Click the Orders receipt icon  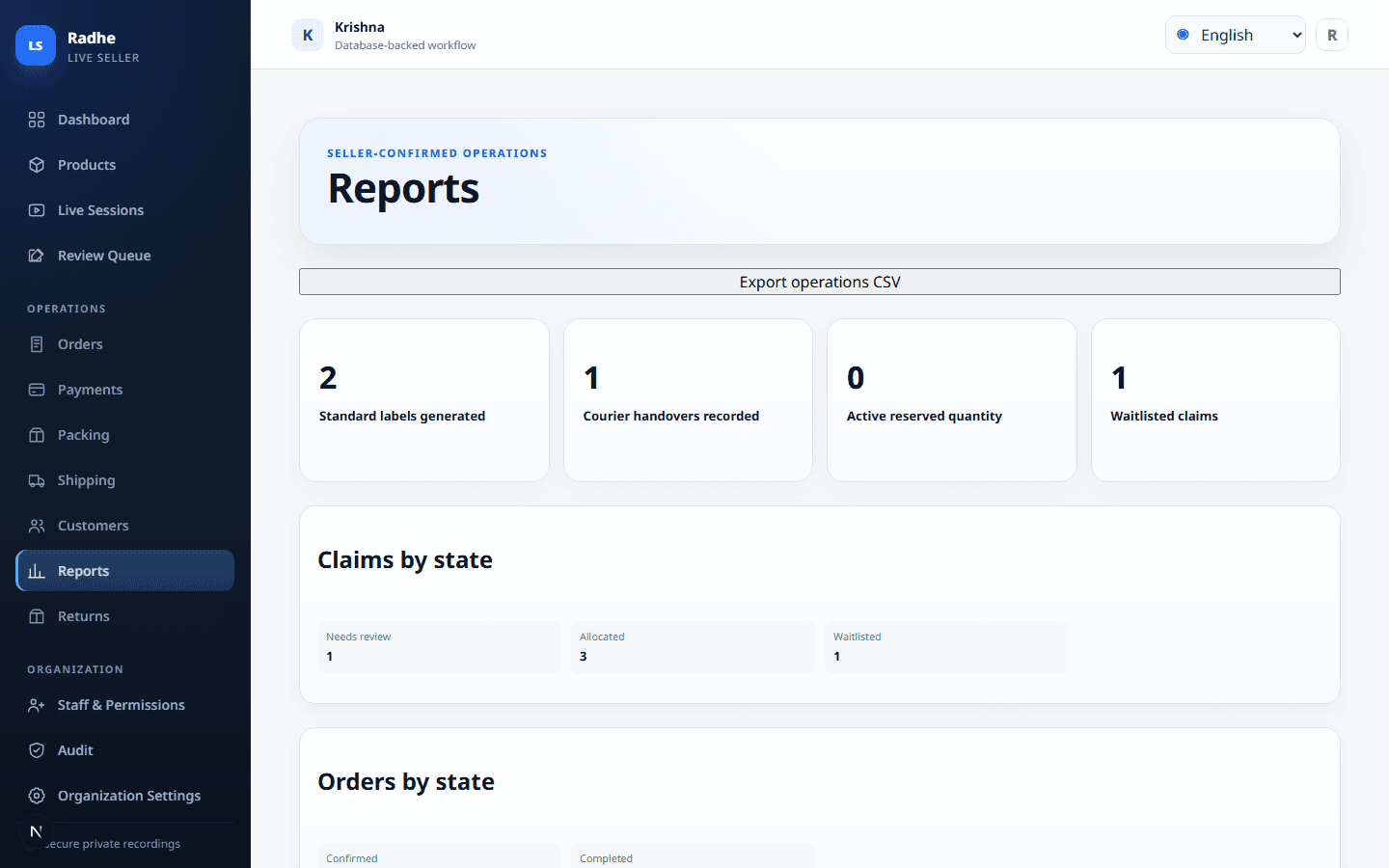(x=37, y=344)
